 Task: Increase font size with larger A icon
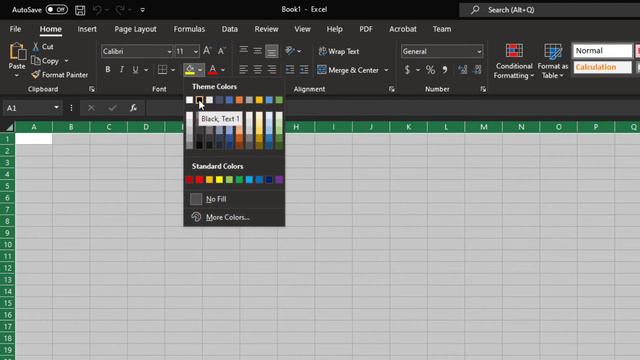(x=207, y=51)
